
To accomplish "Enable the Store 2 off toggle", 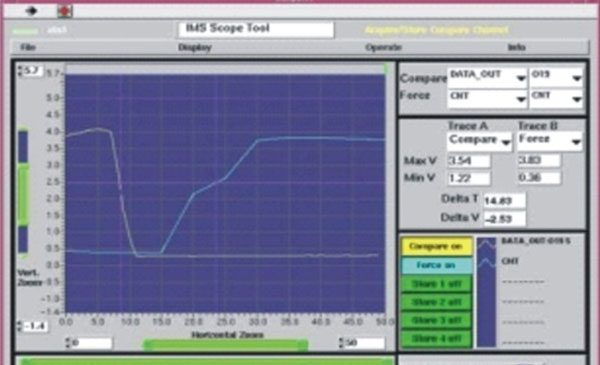I will pos(436,302).
